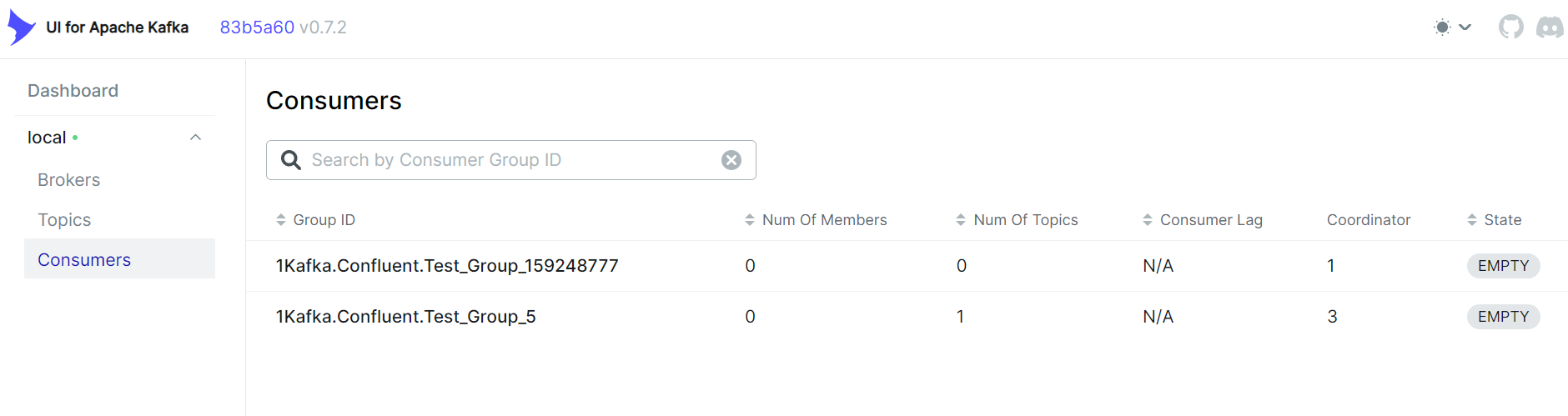Clear the search field with the X icon
This screenshot has height=416, width=1568.
(731, 160)
